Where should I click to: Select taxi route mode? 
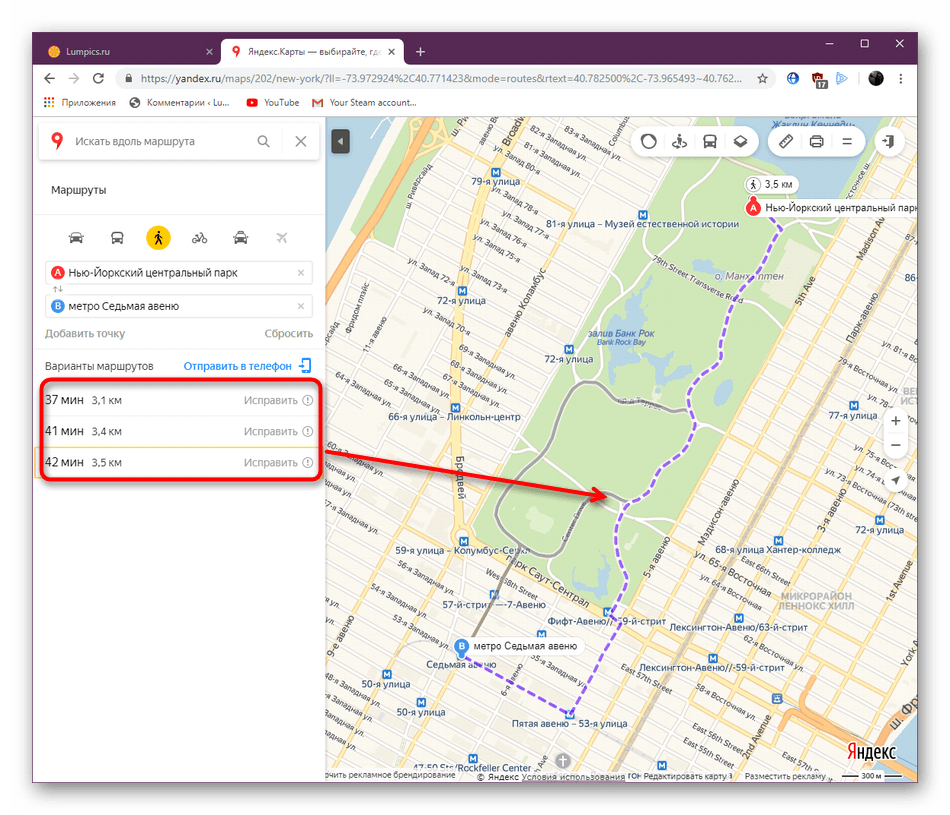(x=241, y=238)
